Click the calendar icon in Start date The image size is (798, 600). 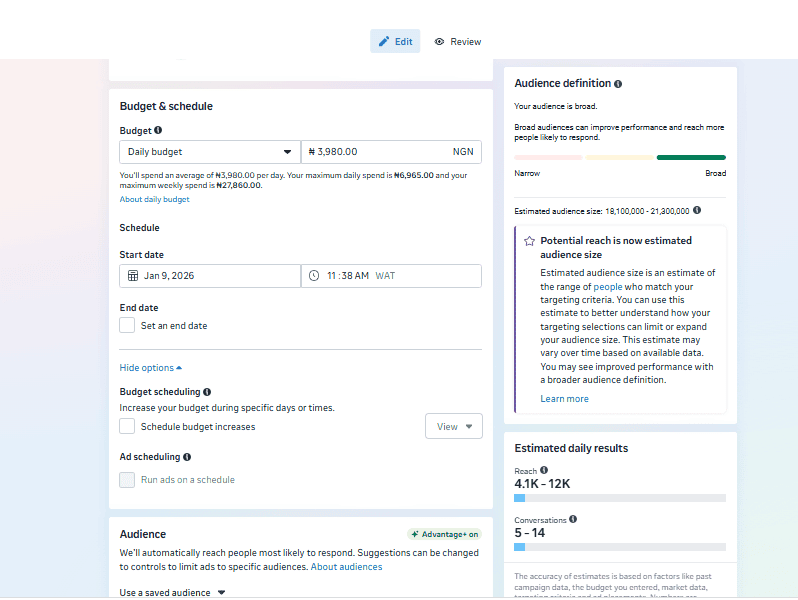pos(133,276)
